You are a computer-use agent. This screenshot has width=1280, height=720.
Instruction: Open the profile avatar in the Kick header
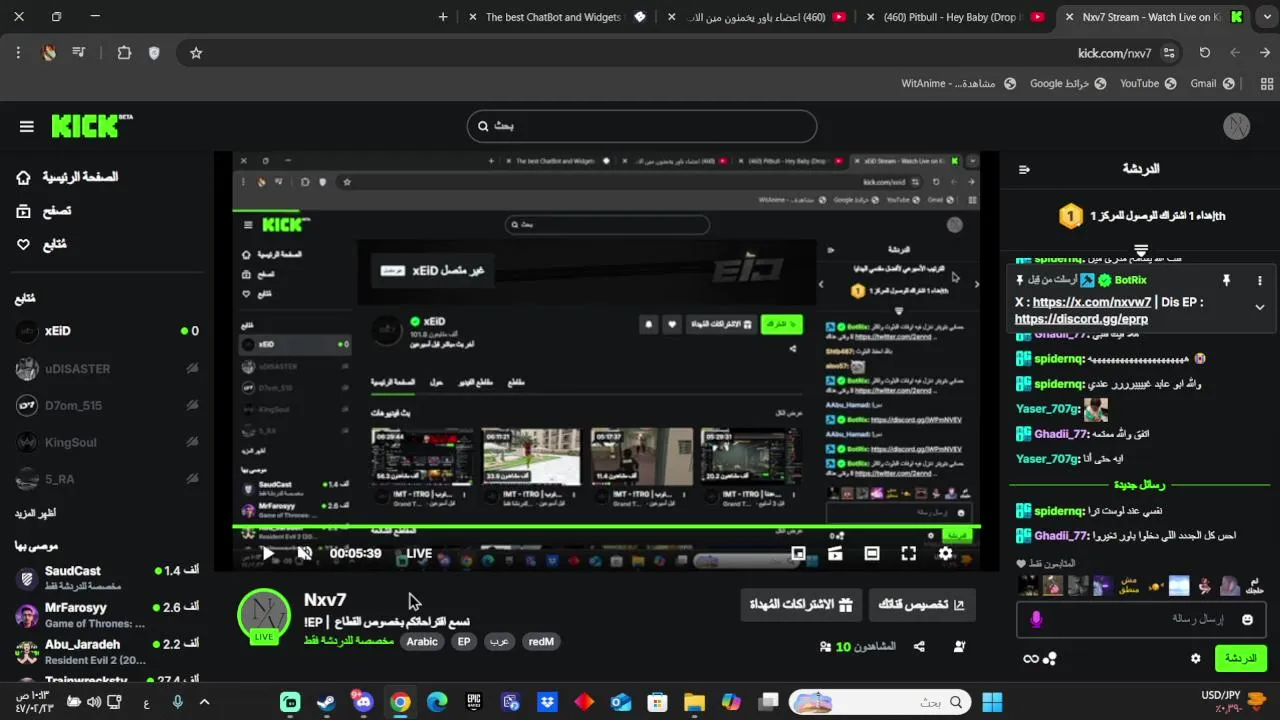1238,126
